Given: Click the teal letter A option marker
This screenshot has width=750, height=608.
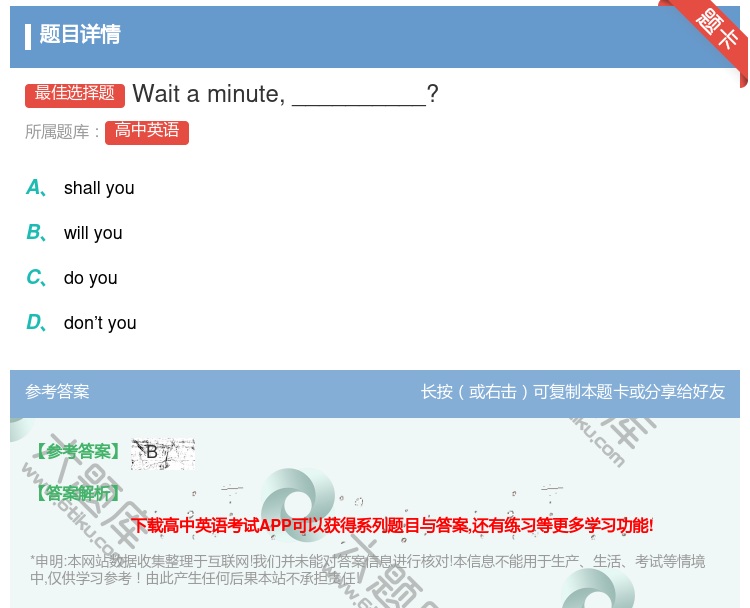Looking at the screenshot, I should coord(36,188).
